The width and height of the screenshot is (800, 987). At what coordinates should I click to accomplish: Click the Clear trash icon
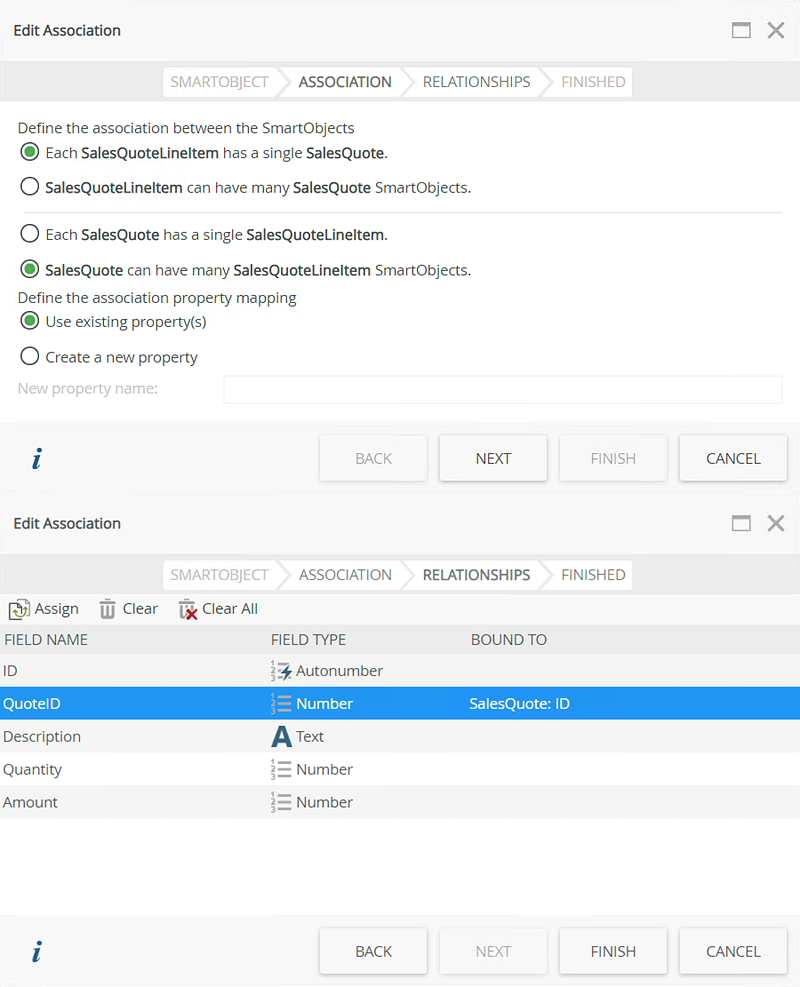[108, 609]
